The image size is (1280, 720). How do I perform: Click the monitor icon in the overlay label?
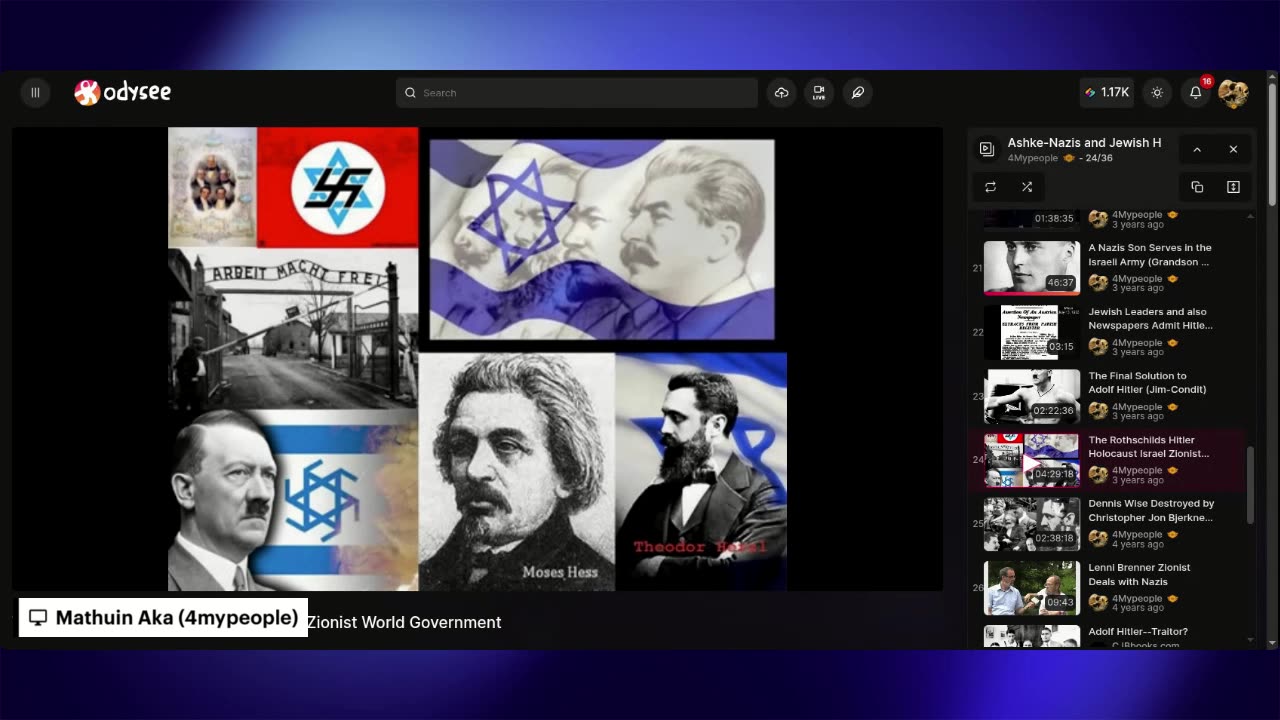(38, 617)
